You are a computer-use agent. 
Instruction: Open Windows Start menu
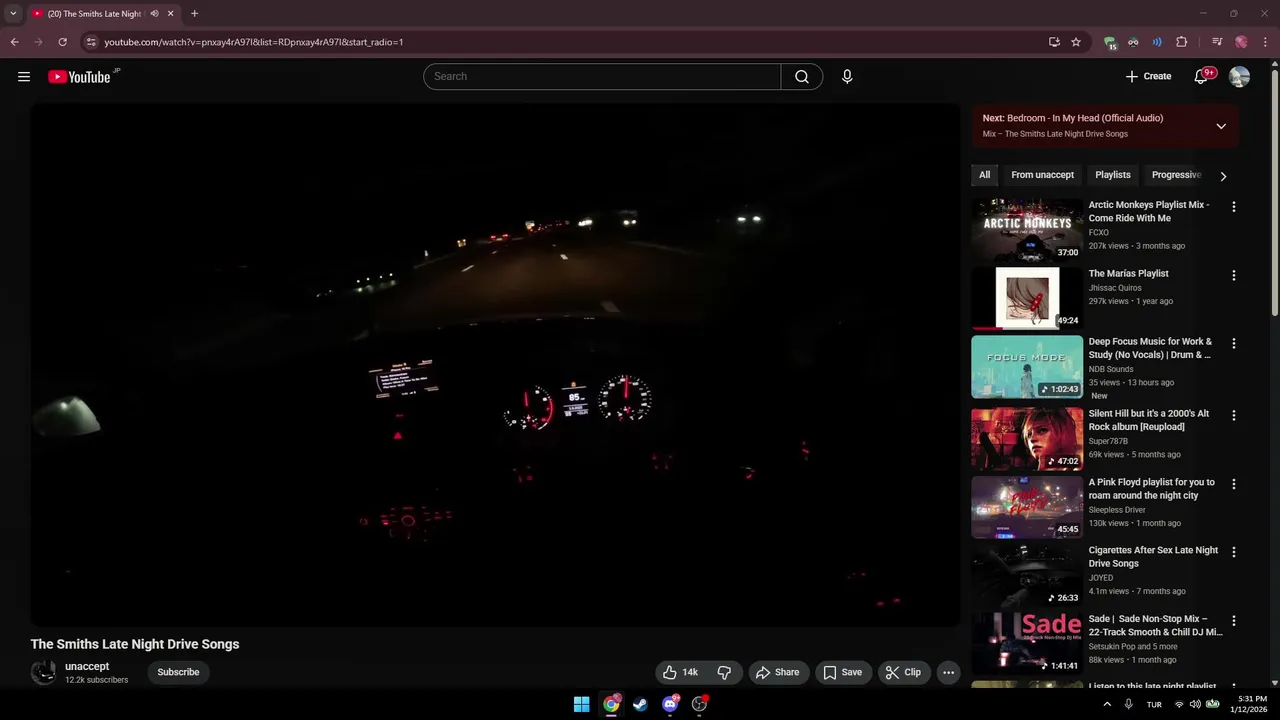[581, 704]
